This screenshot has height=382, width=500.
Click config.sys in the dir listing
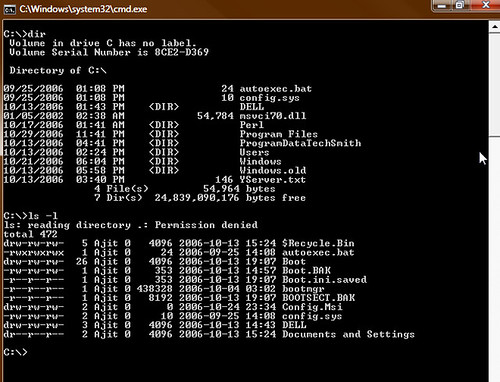(x=270, y=98)
